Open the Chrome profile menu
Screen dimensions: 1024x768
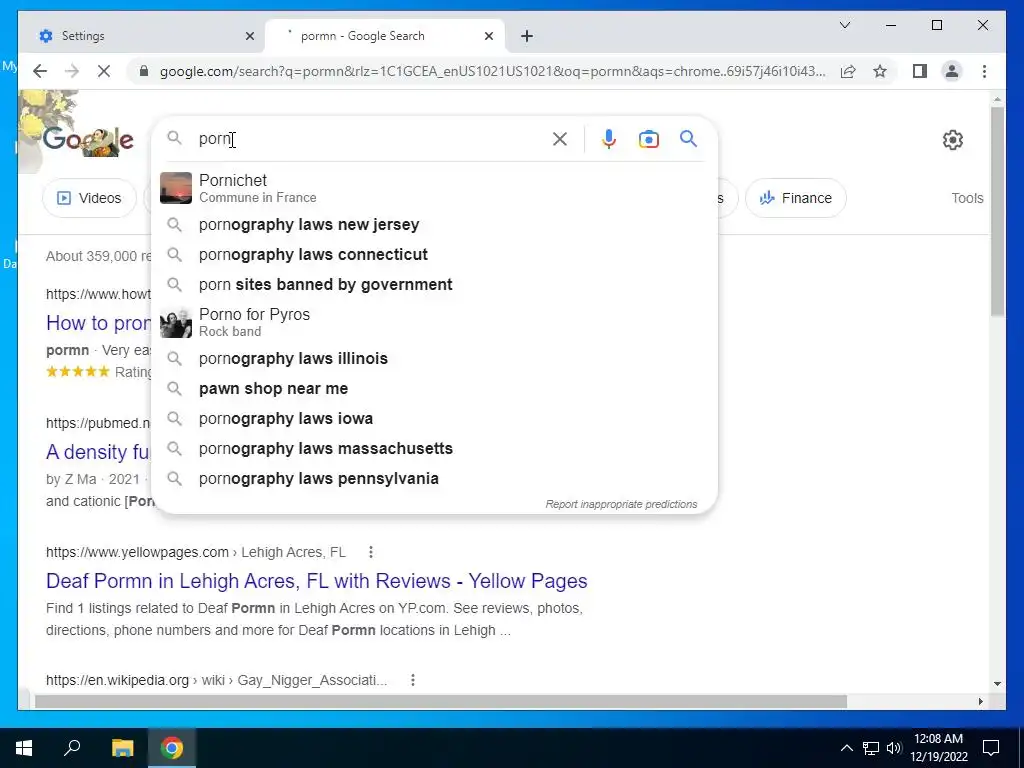pyautogui.click(x=952, y=71)
